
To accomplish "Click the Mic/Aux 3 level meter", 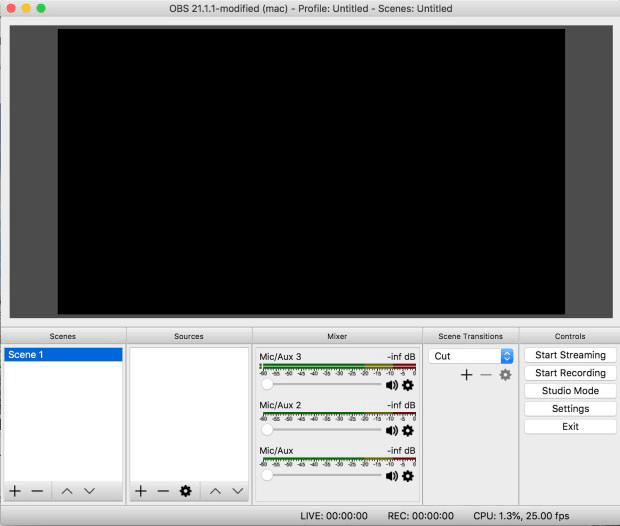I will [338, 366].
